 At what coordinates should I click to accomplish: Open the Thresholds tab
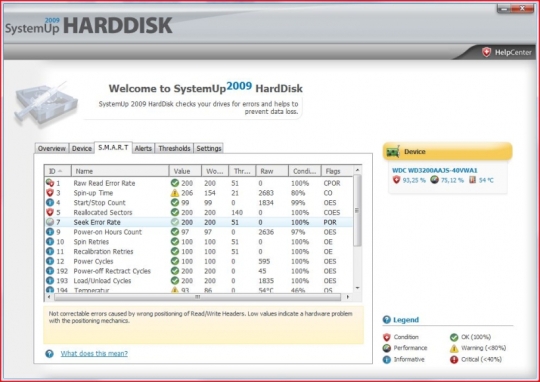(174, 148)
